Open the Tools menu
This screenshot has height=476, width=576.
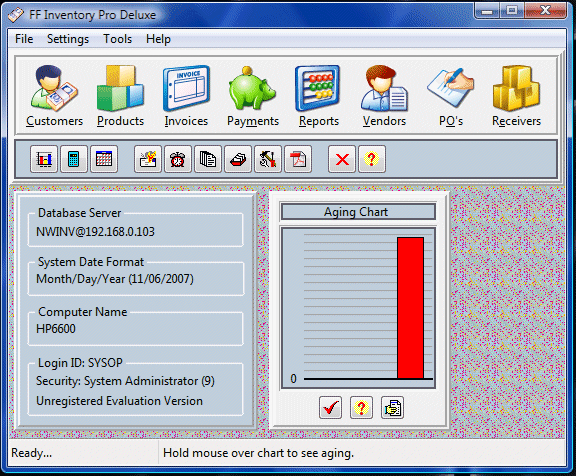point(118,39)
